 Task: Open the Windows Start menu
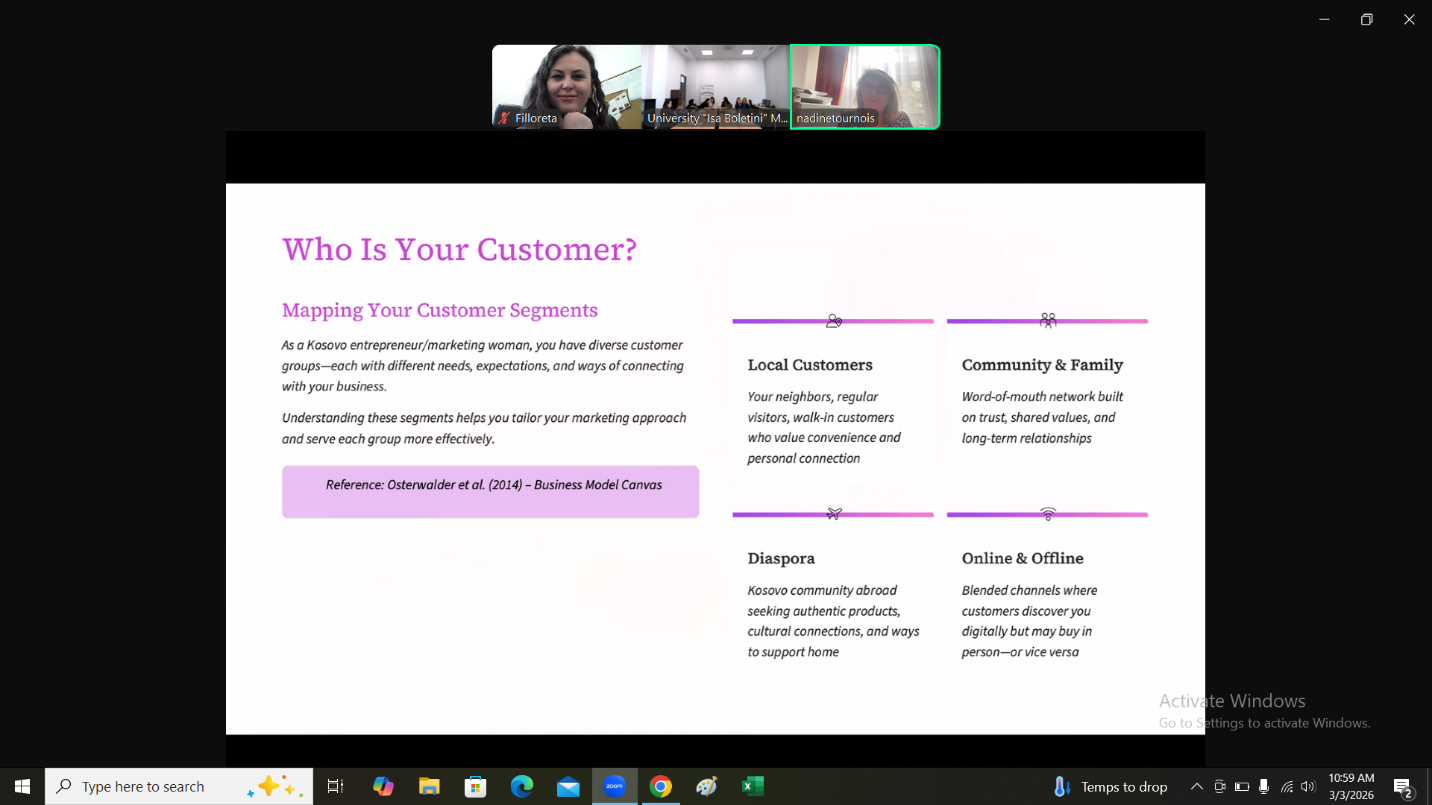pos(22,787)
